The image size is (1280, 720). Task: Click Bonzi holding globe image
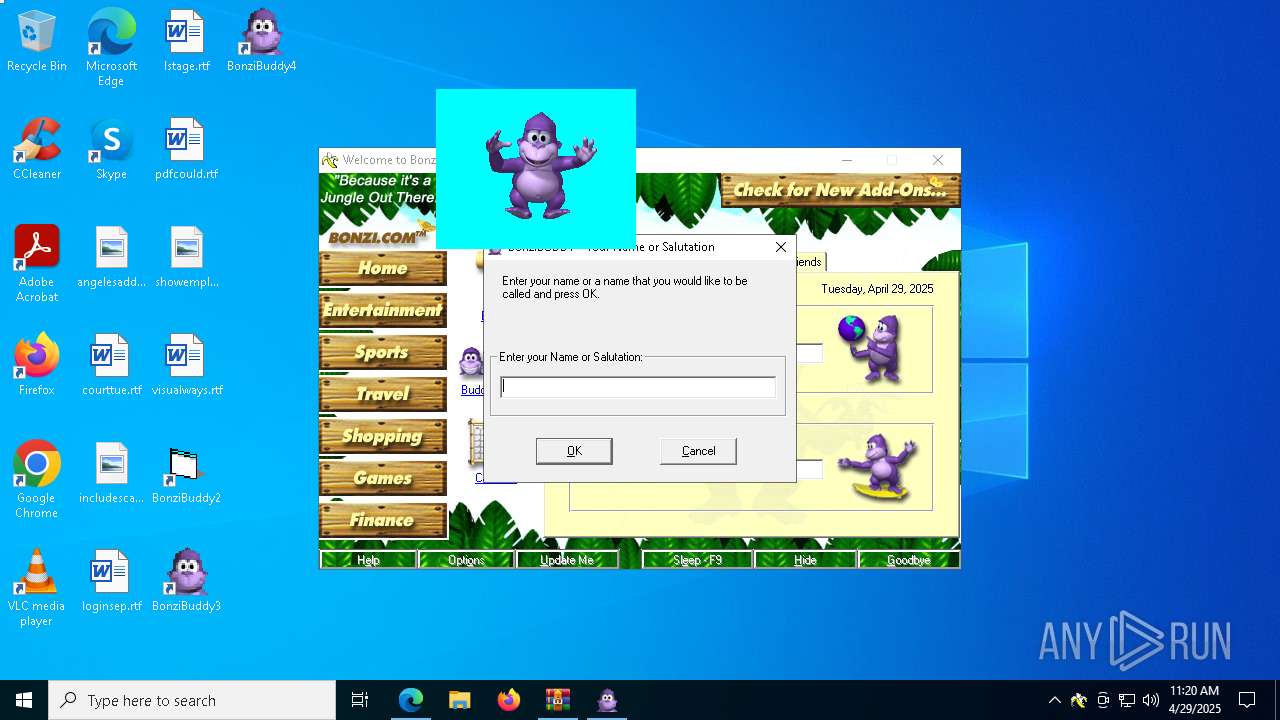[x=871, y=348]
